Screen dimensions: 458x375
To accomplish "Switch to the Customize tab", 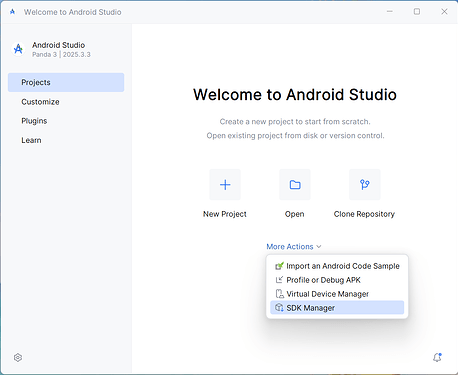I will coord(66,102).
